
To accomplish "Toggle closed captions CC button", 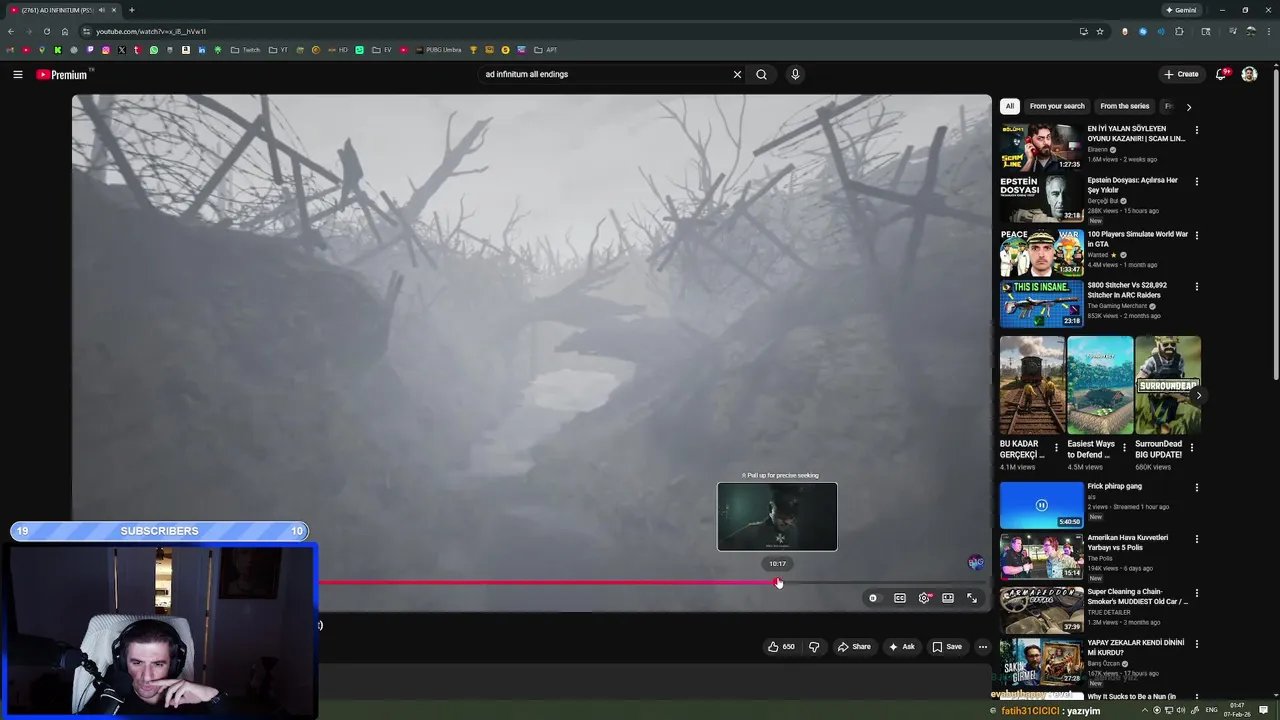I will (900, 598).
